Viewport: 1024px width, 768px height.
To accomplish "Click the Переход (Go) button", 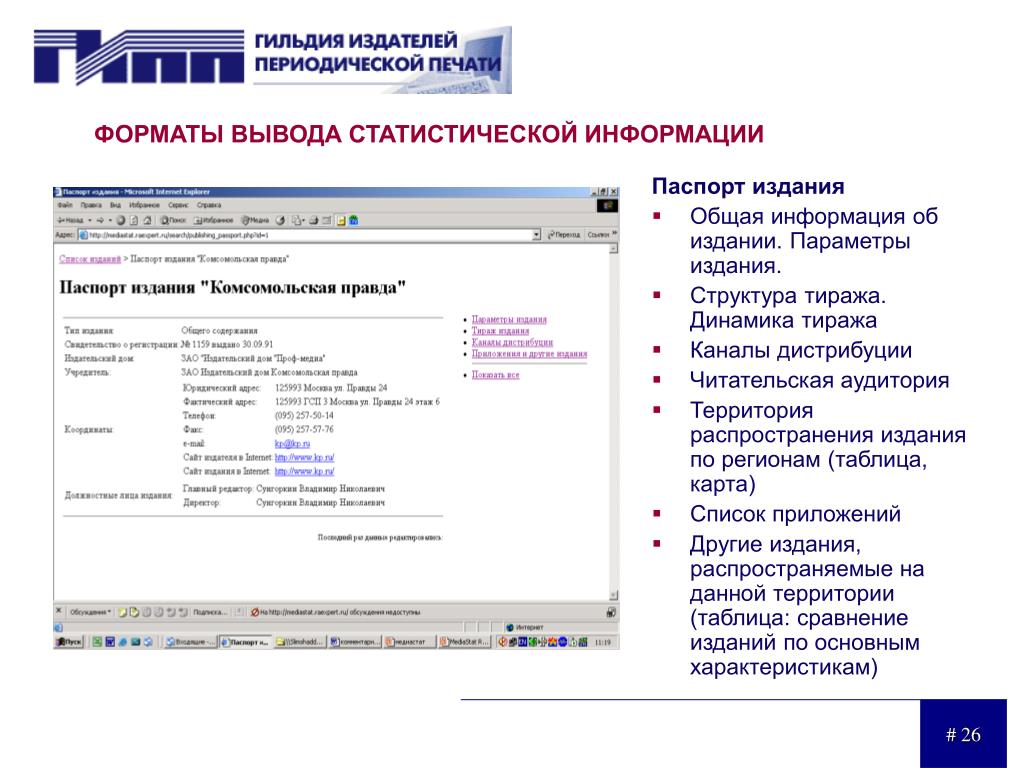I will pyautogui.click(x=564, y=234).
